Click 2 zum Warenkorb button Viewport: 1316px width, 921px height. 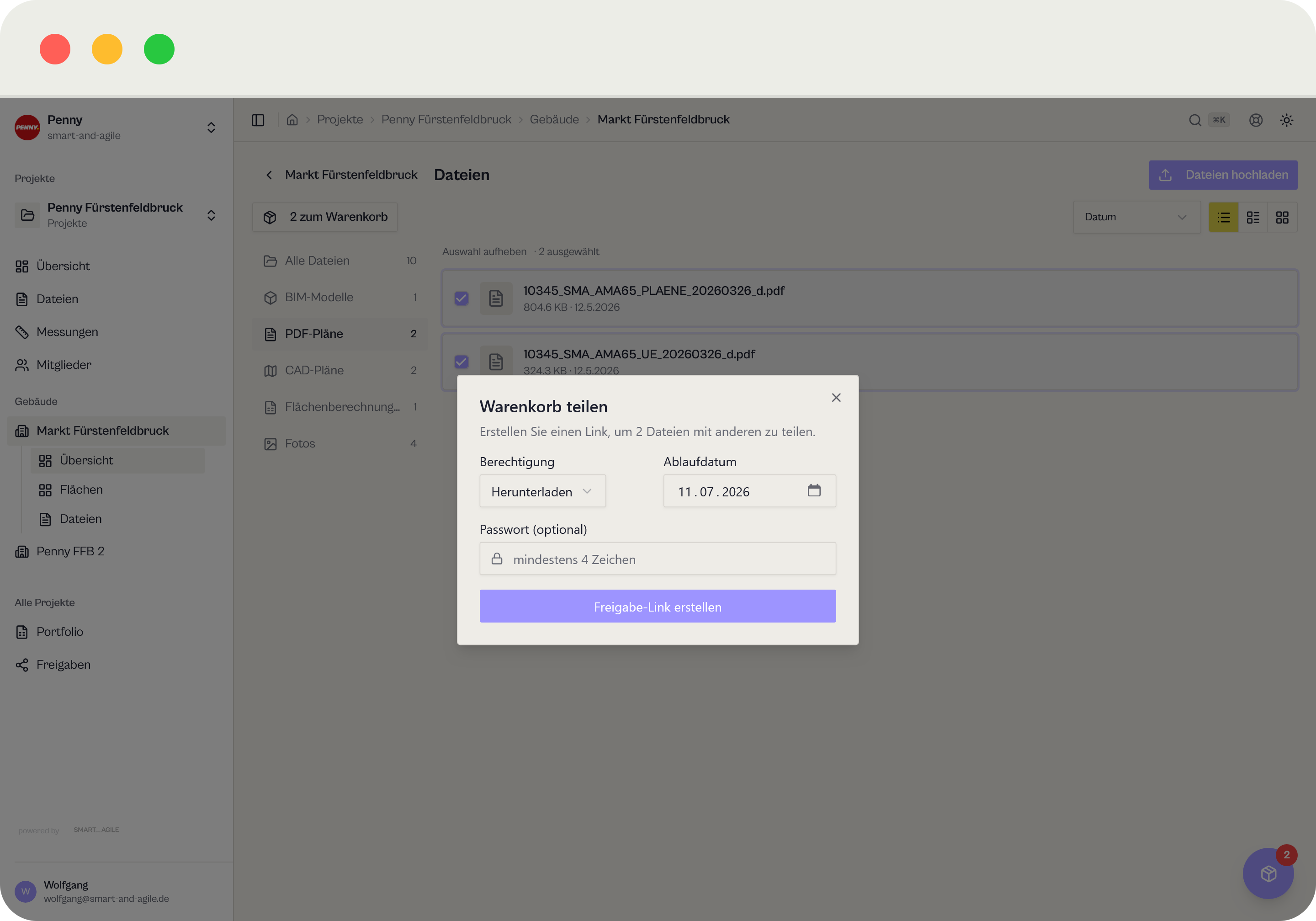tap(325, 218)
